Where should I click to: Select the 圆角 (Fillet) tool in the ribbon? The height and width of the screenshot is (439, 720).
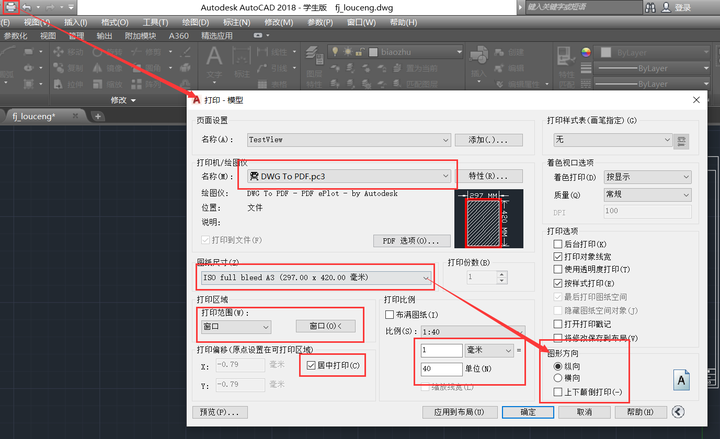coord(146,68)
